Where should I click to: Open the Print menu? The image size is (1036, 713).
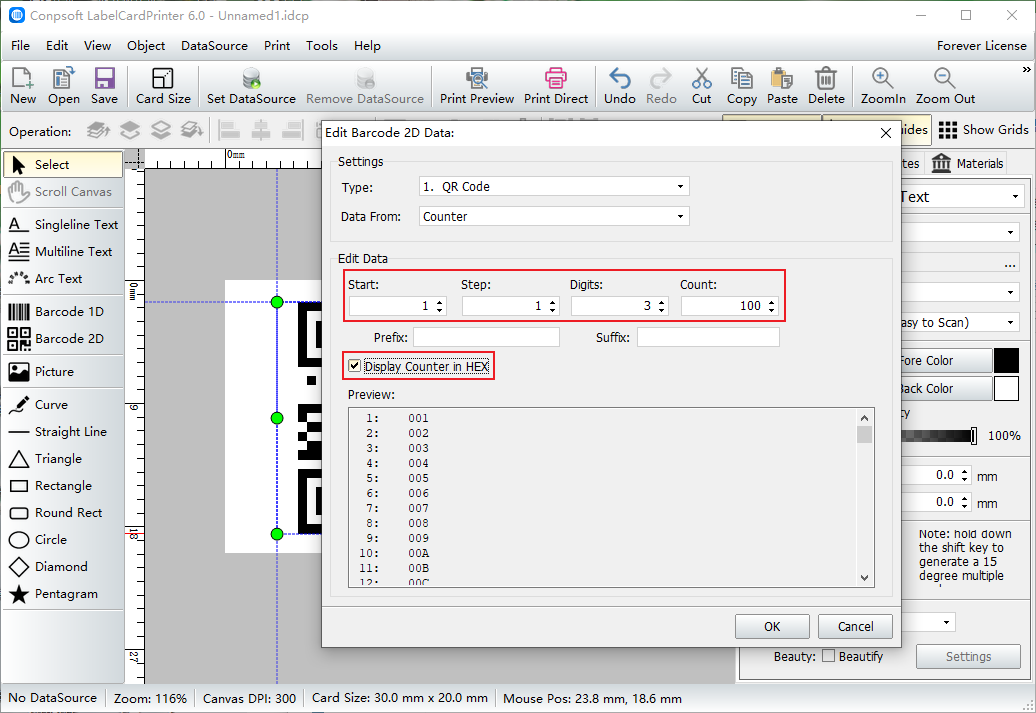(x=277, y=46)
